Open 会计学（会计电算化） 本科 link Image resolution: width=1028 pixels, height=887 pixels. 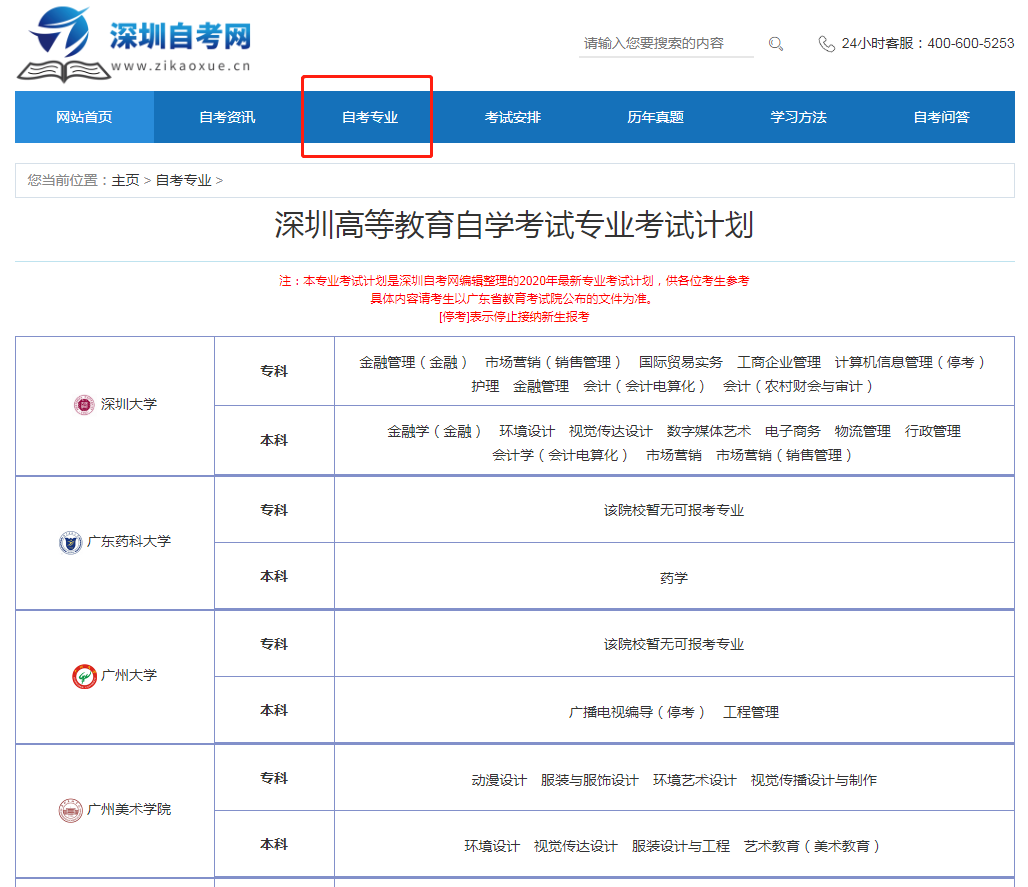pos(561,456)
